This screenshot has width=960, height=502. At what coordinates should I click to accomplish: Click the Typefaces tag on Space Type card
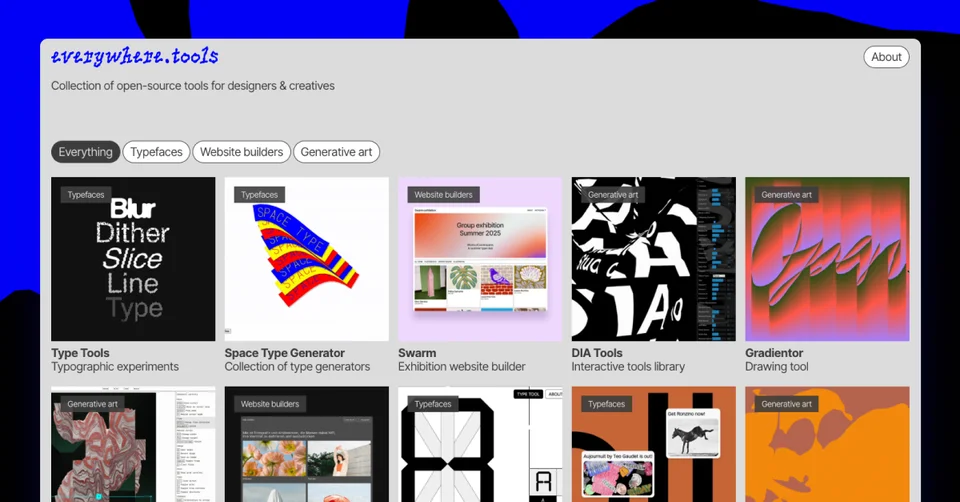tap(259, 195)
